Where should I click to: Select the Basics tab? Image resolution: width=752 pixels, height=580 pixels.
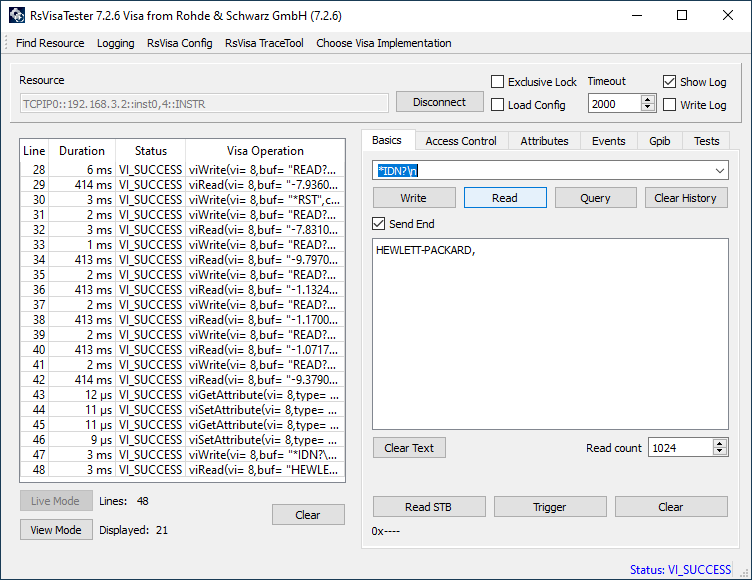point(387,140)
